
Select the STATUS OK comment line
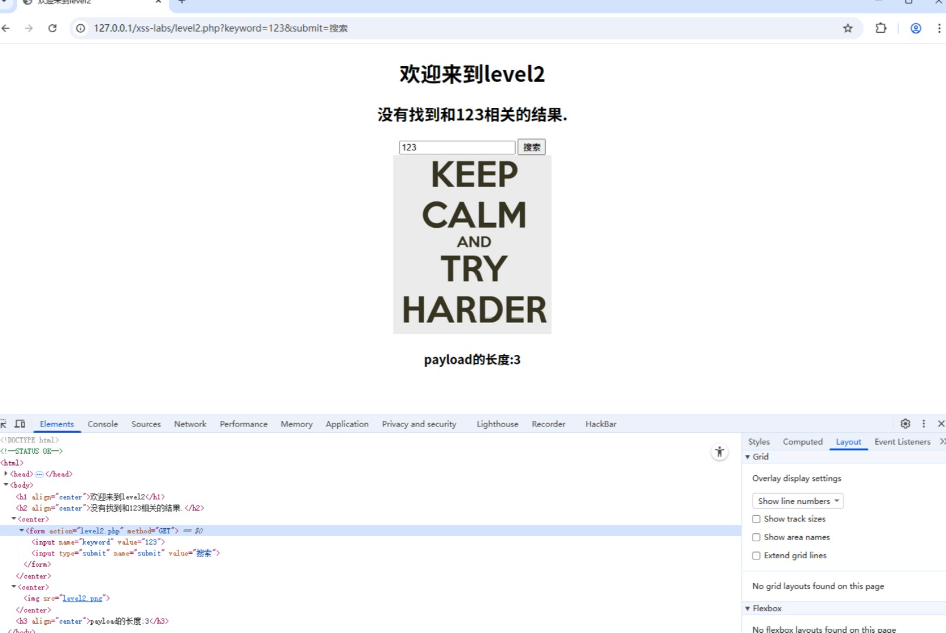point(31,451)
